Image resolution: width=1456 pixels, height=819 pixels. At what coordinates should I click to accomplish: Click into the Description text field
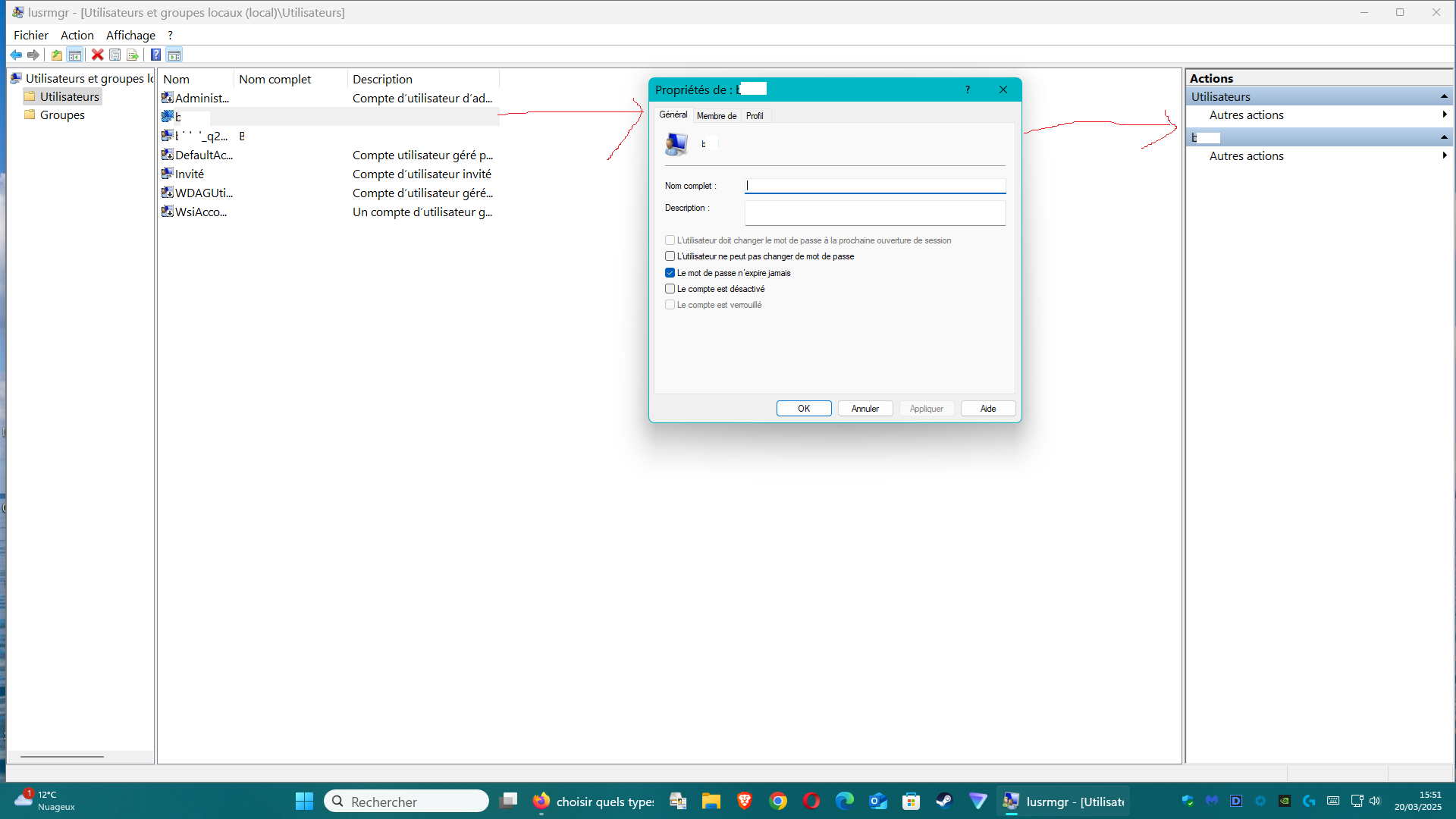874,213
